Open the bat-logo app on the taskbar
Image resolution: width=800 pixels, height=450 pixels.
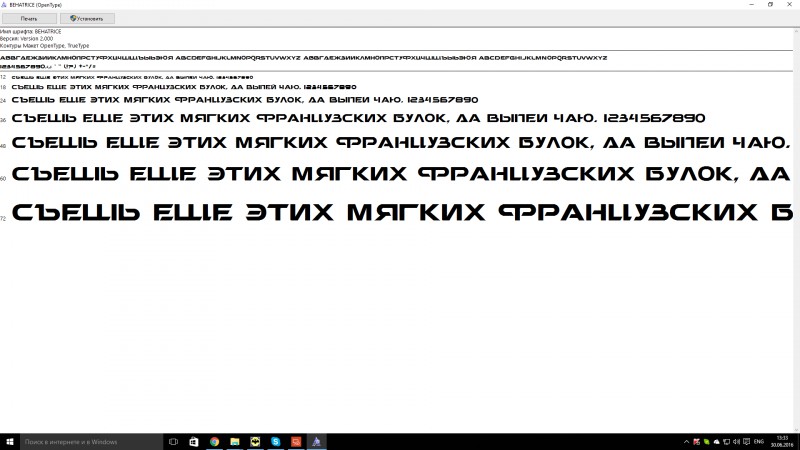[255, 442]
